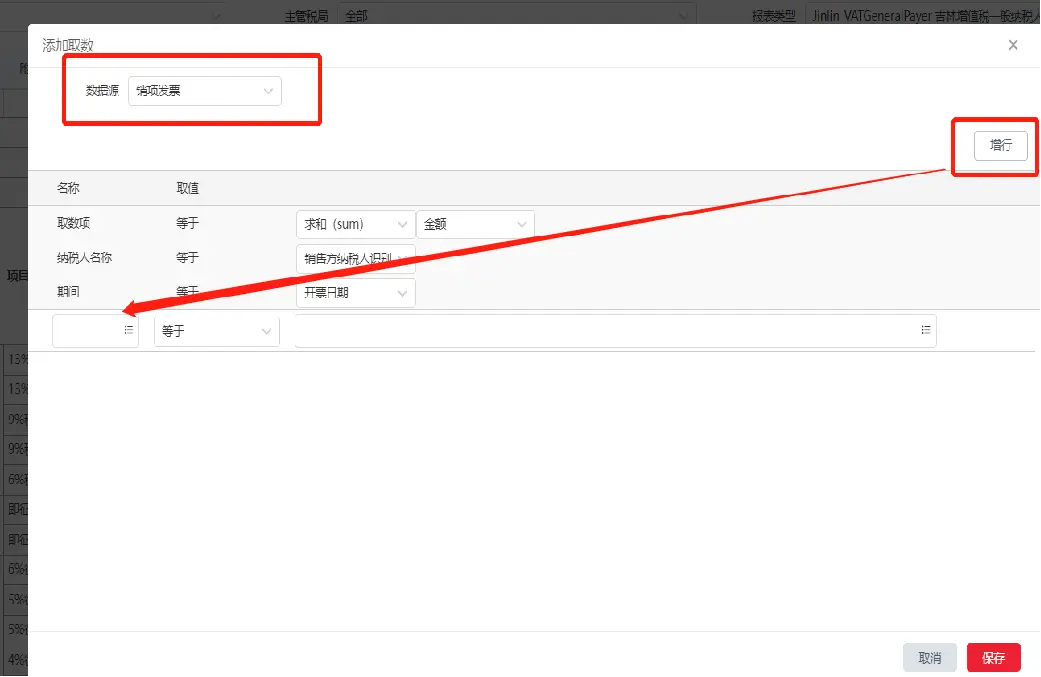Expand the 求和（sum） aggregation dropdown
The width and height of the screenshot is (1041, 677).
[355, 224]
